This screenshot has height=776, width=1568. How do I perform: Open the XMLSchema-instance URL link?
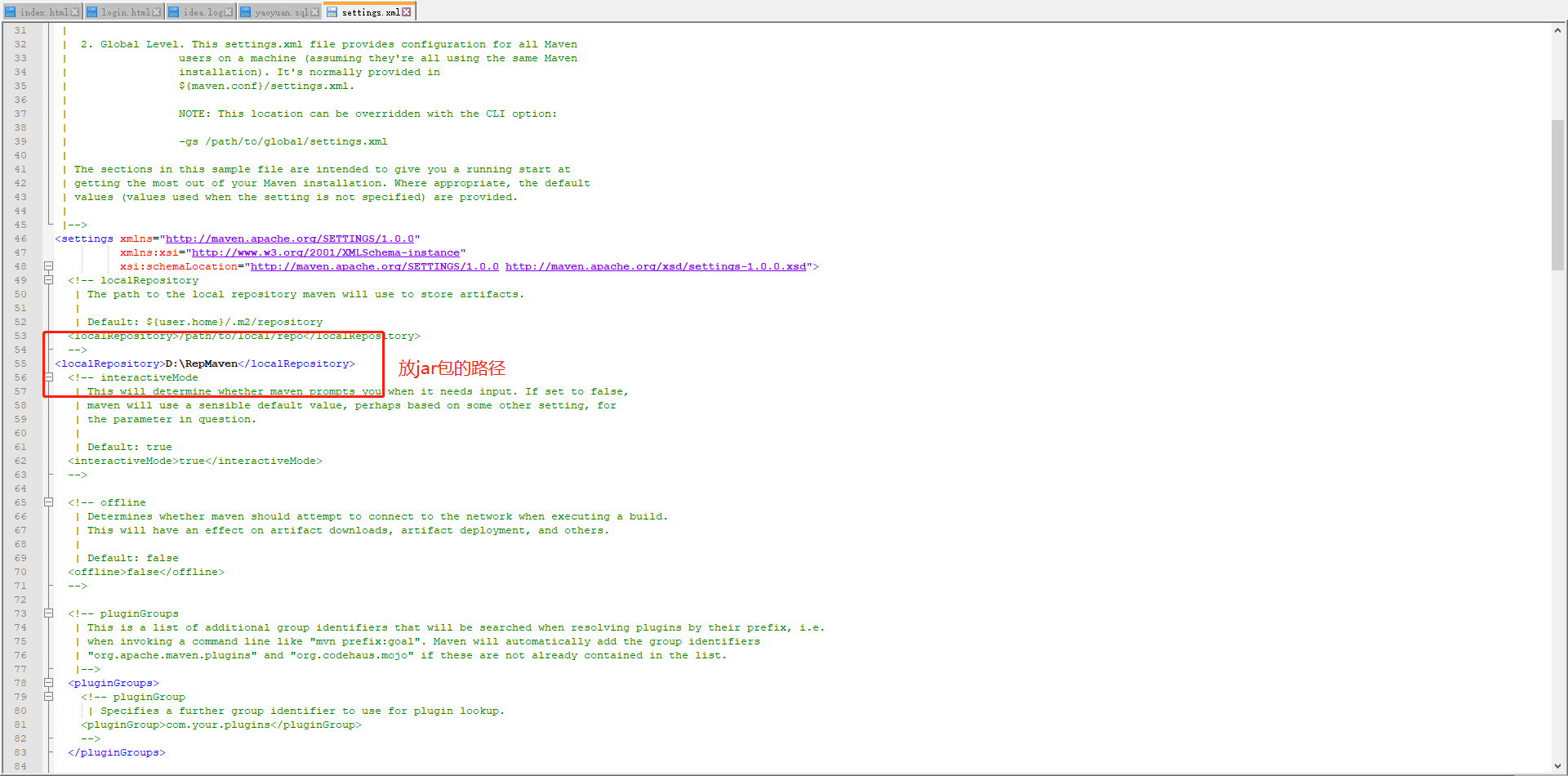coord(326,252)
